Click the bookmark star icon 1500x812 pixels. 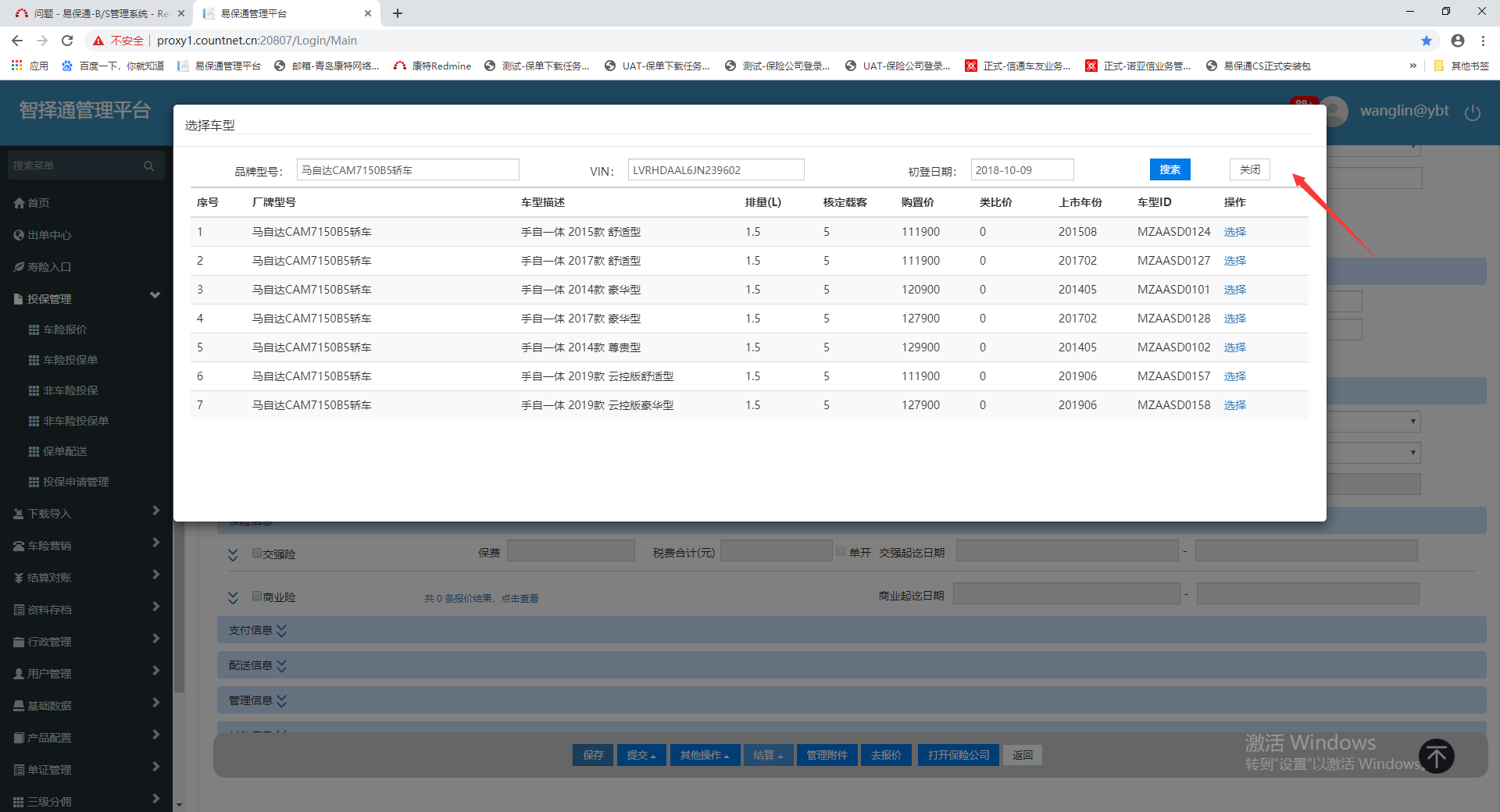(x=1427, y=41)
